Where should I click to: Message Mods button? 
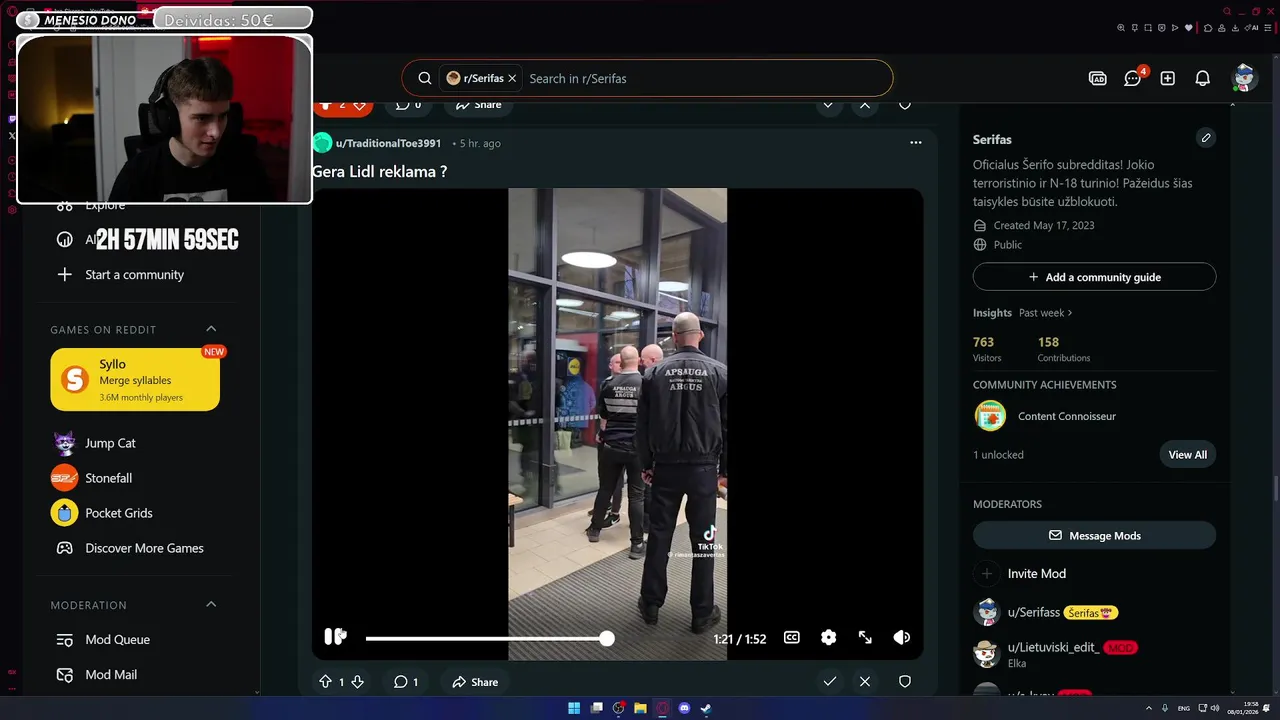pos(1094,535)
